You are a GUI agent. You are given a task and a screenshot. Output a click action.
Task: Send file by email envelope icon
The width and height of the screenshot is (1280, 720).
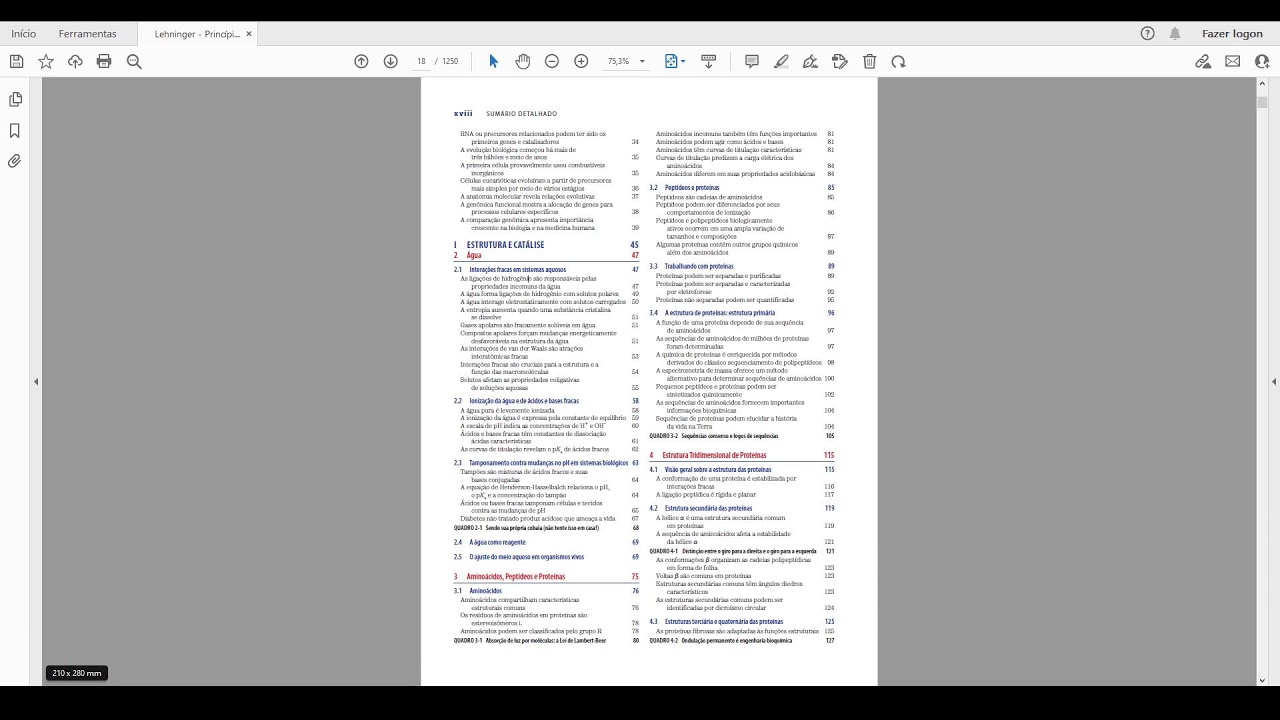coord(1233,61)
